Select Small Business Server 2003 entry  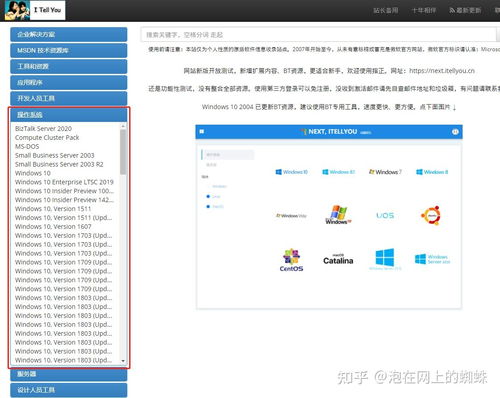tap(55, 155)
